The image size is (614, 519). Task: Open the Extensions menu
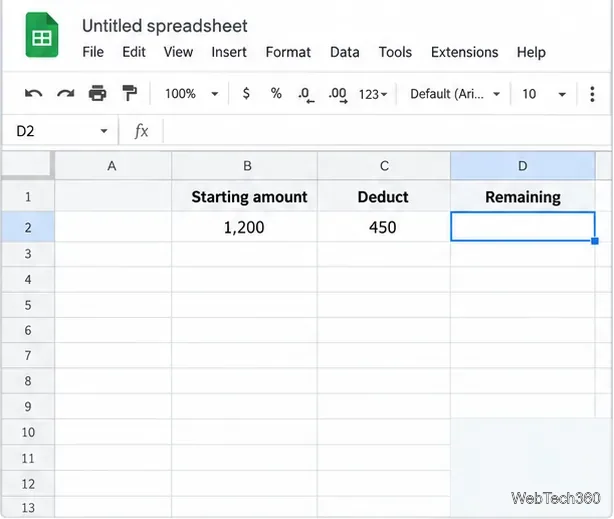coord(464,52)
